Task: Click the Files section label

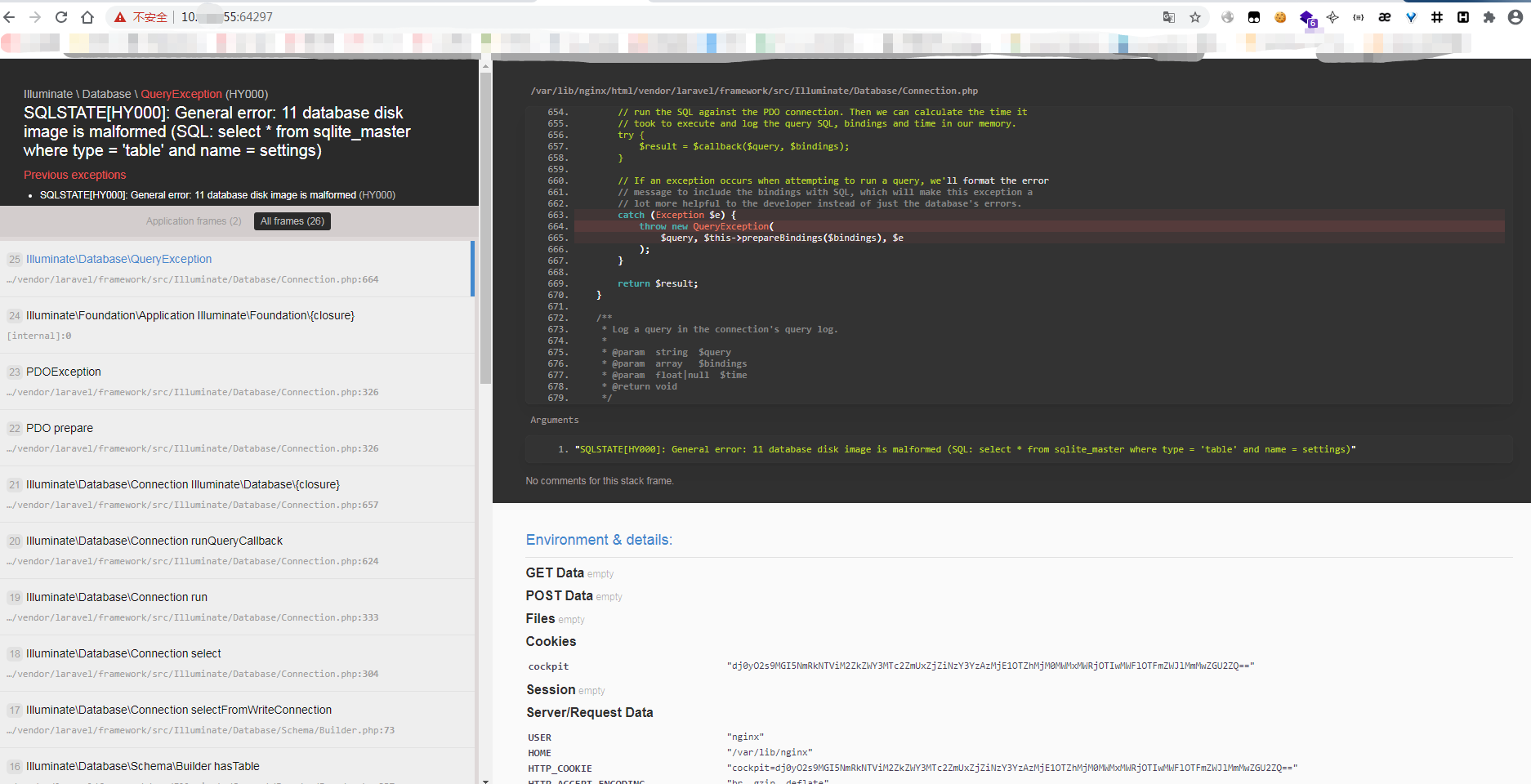Action: coord(541,619)
